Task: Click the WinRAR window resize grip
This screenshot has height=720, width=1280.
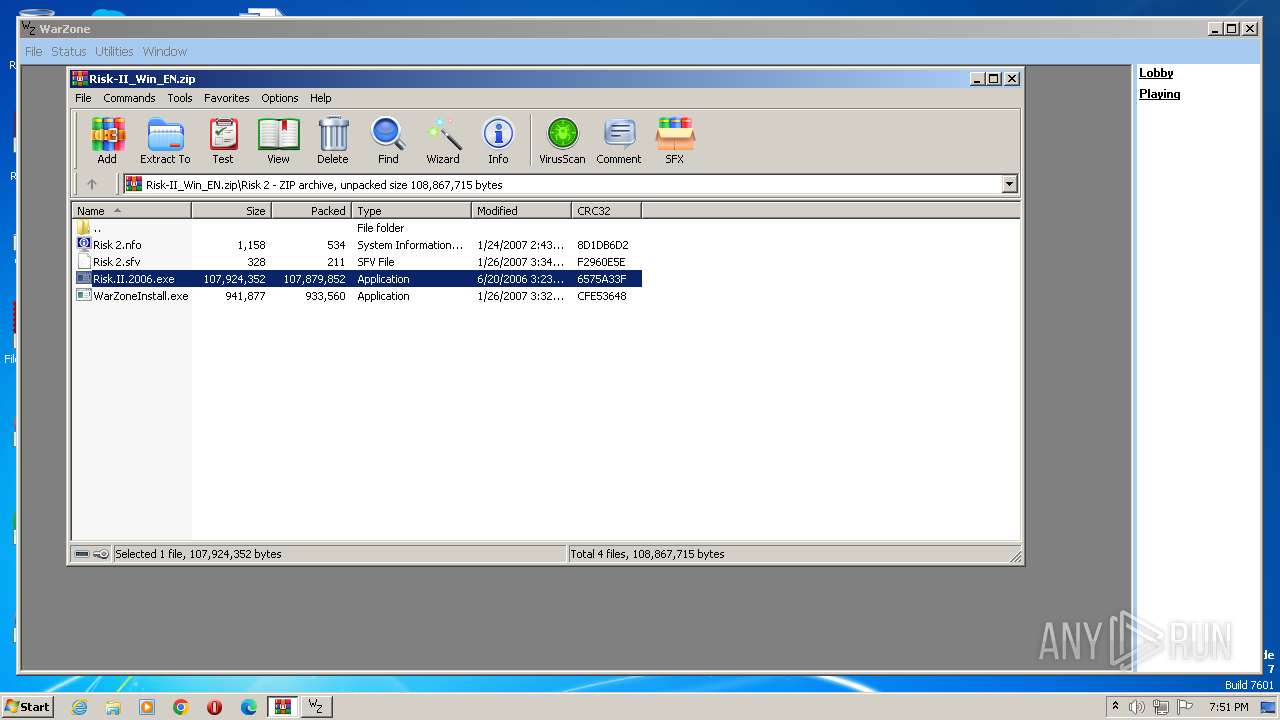Action: pos(1015,556)
